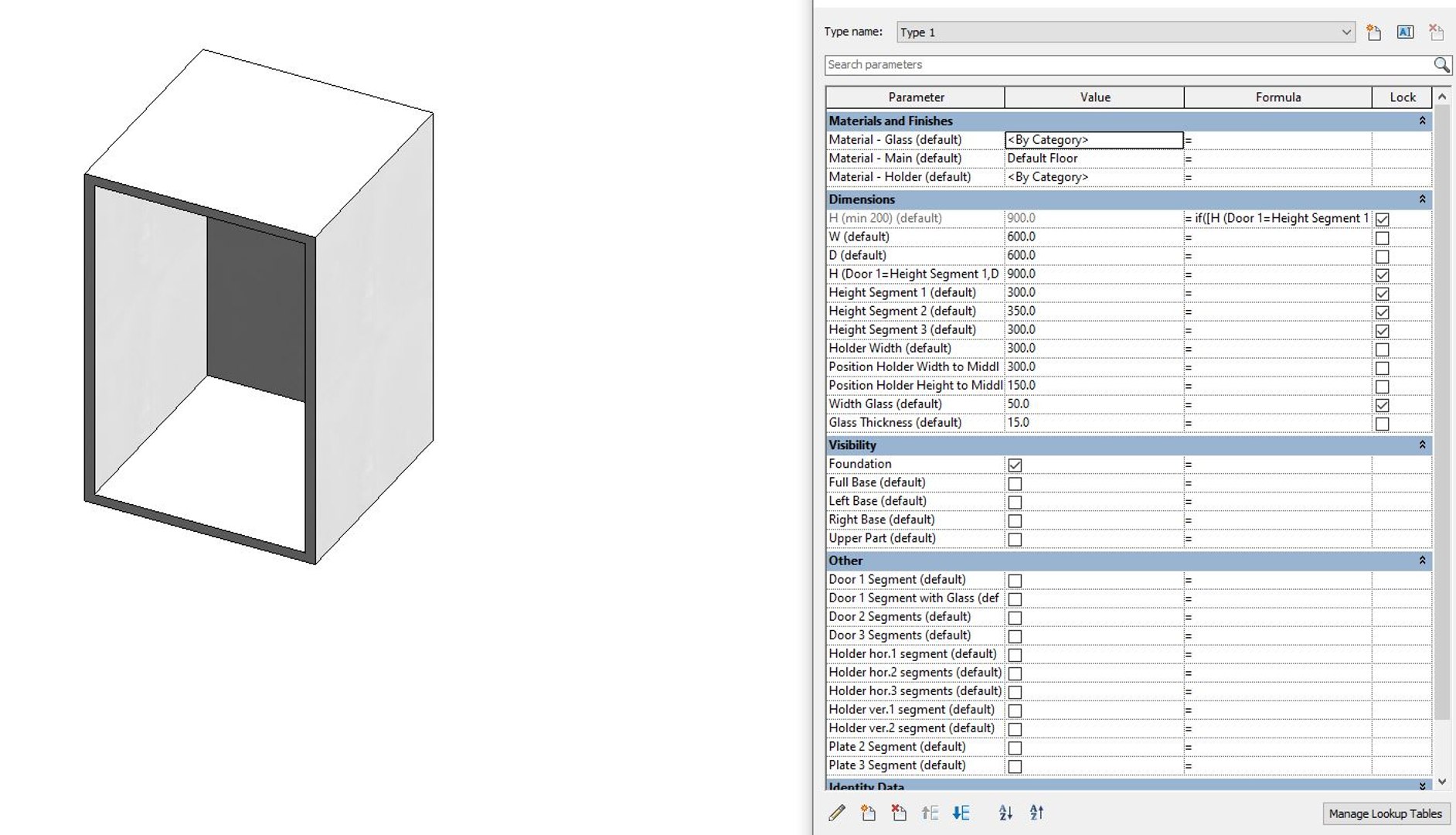Click the New parameter icon at bottom
This screenshot has width=1456, height=835.
[868, 813]
